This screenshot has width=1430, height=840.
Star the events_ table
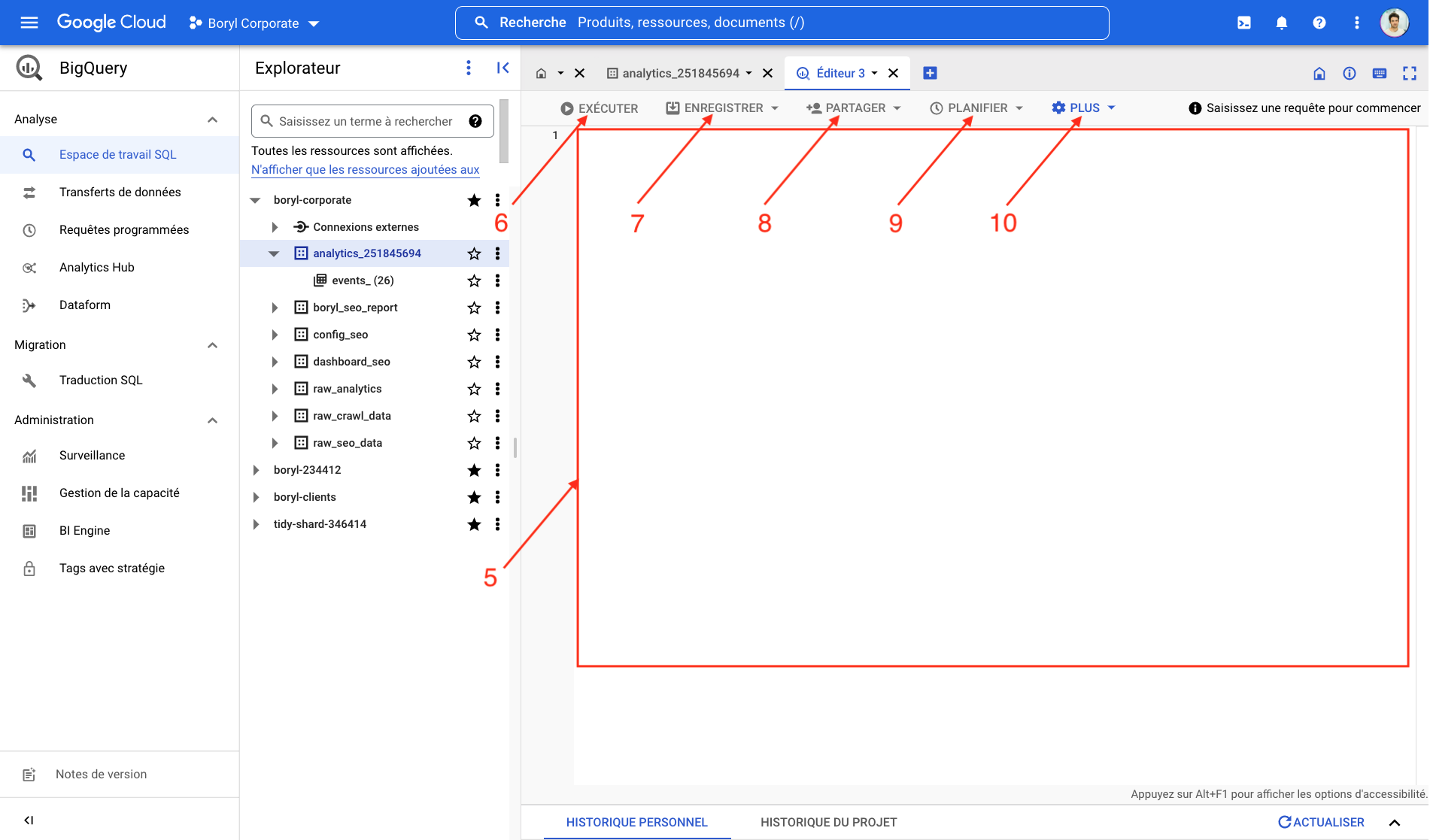coord(474,281)
